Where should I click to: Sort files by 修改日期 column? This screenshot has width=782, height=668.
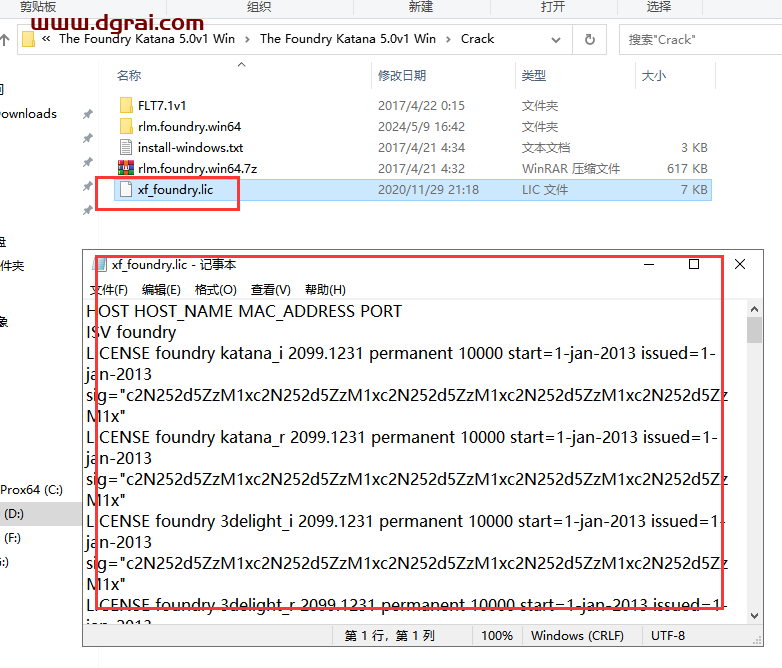(x=402, y=76)
